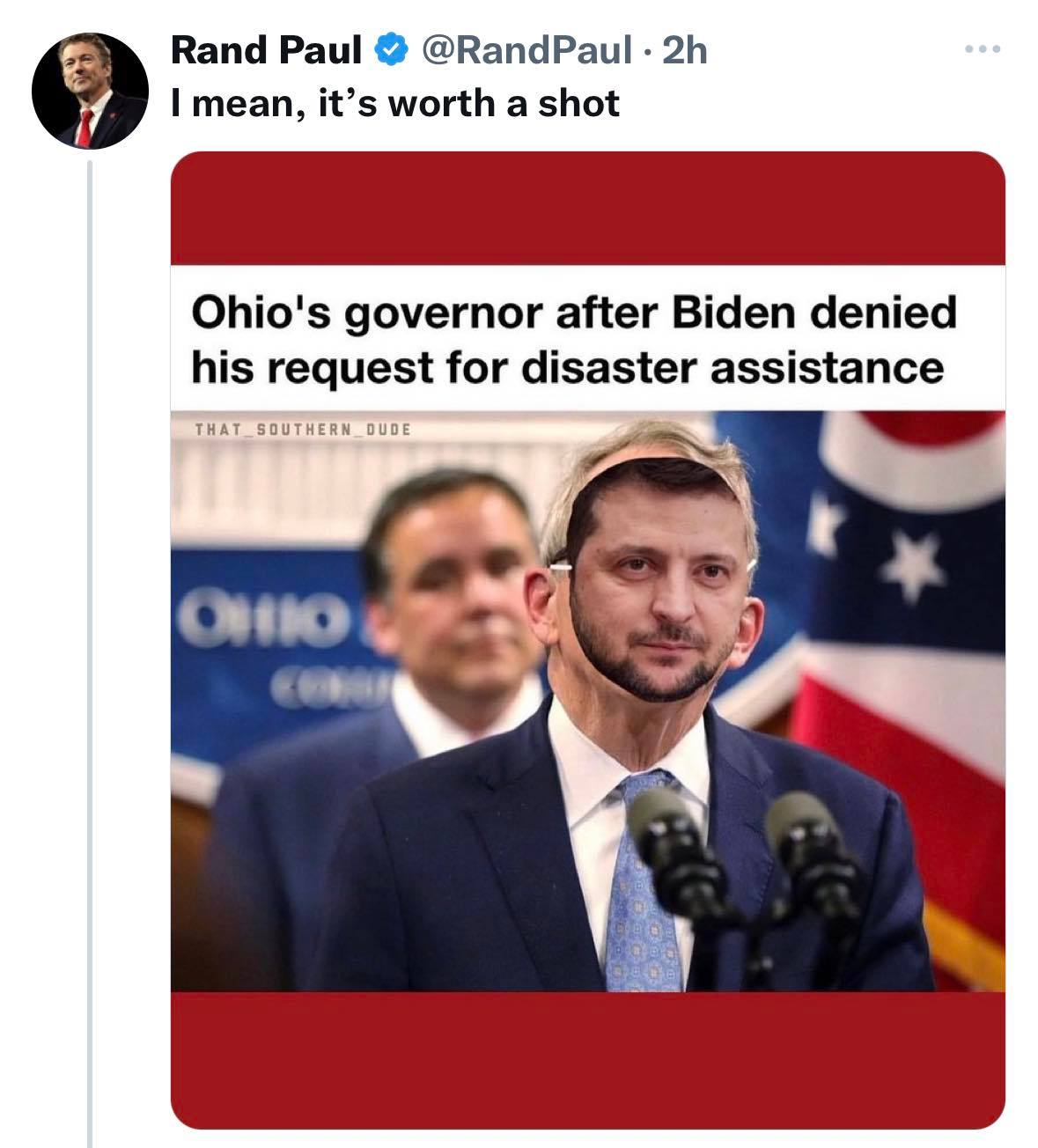Viewport: 1038px width, 1148px height.
Task: Click the "Ohio's governor after Biden denied" headline
Action: (x=574, y=313)
